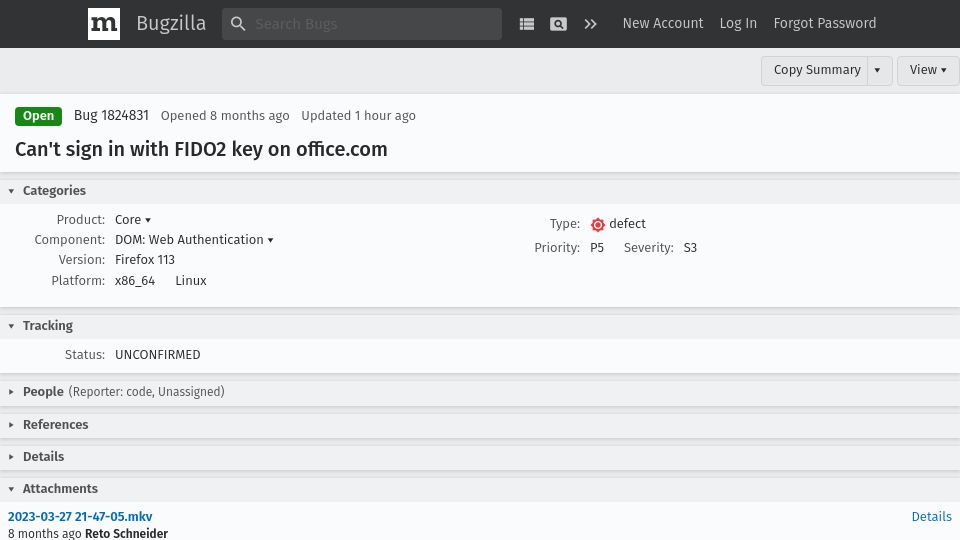The height and width of the screenshot is (540, 960).
Task: Click Reto Schneider author name
Action: tap(126, 533)
